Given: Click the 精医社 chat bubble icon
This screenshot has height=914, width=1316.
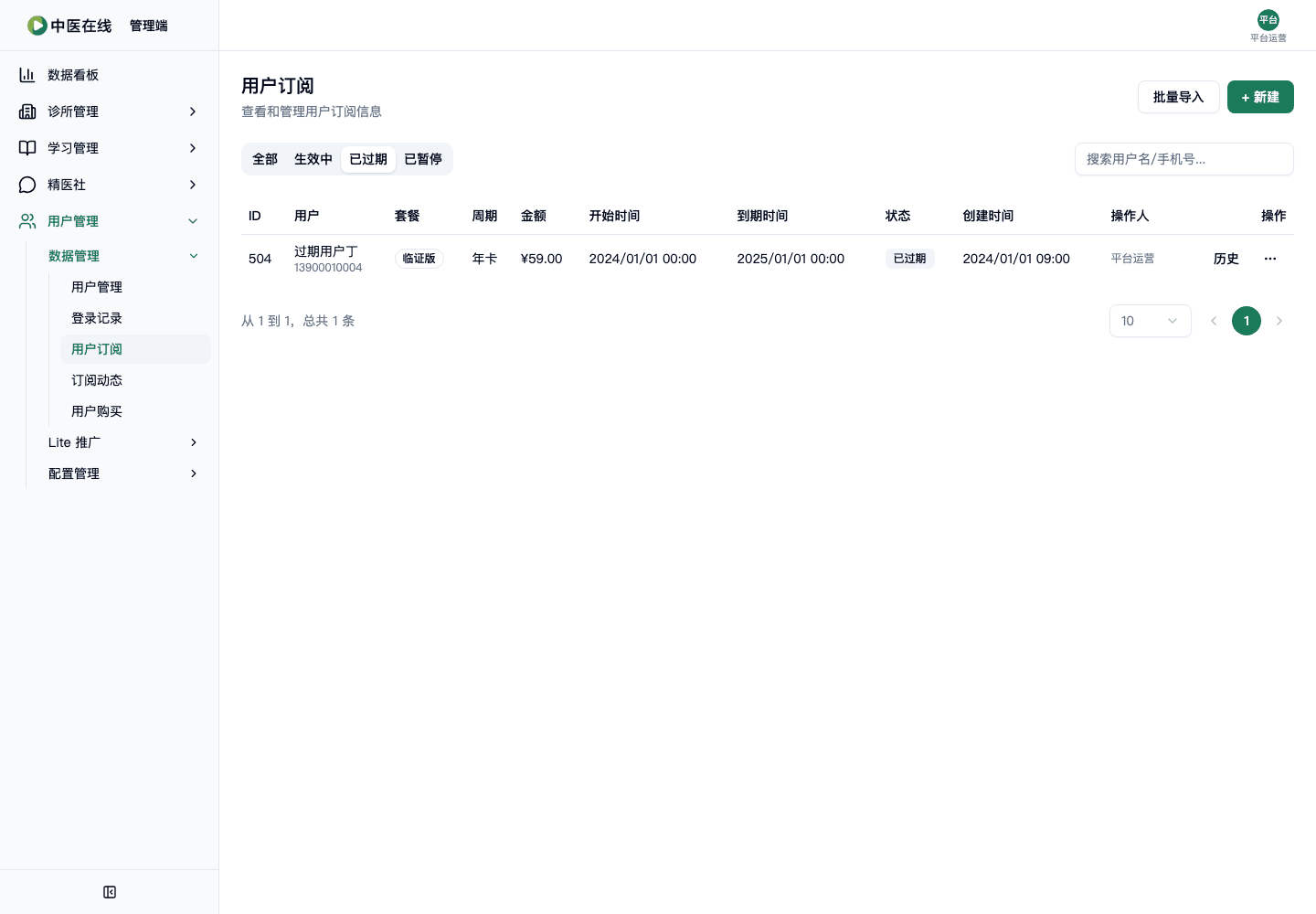Looking at the screenshot, I should pos(27,185).
